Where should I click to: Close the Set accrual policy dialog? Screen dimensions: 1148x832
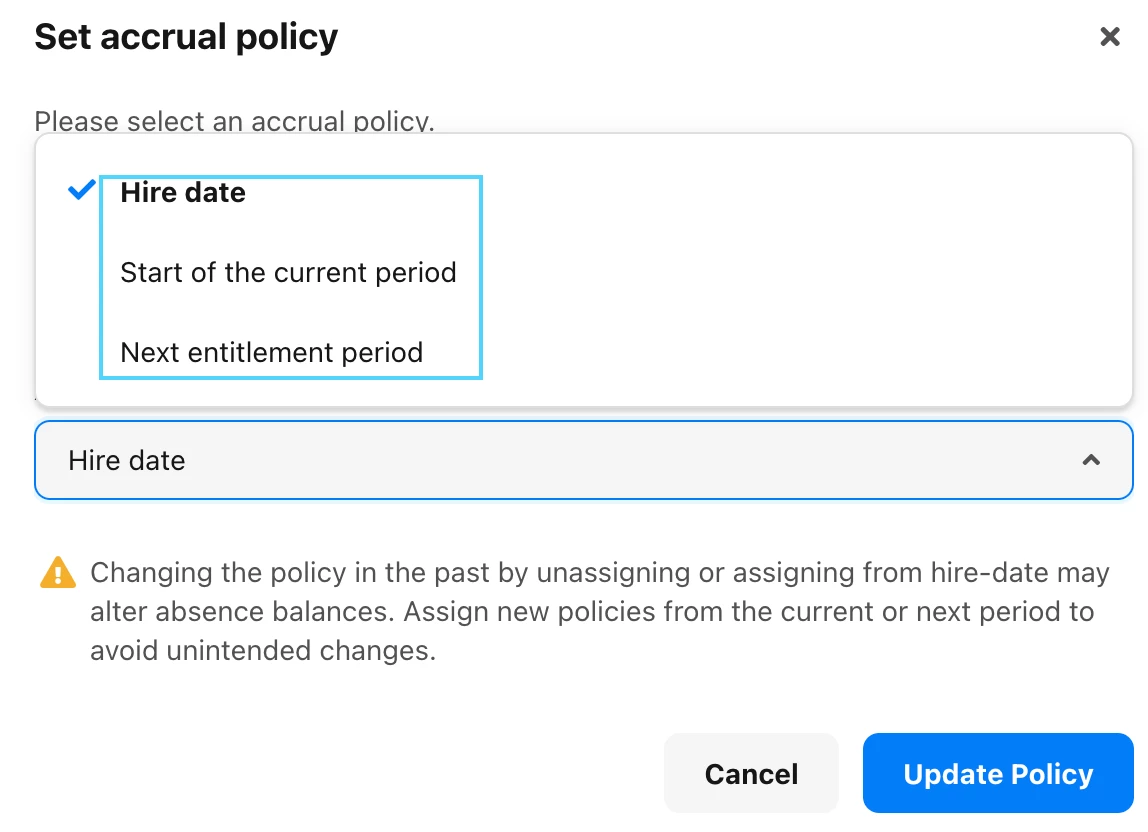1110,37
